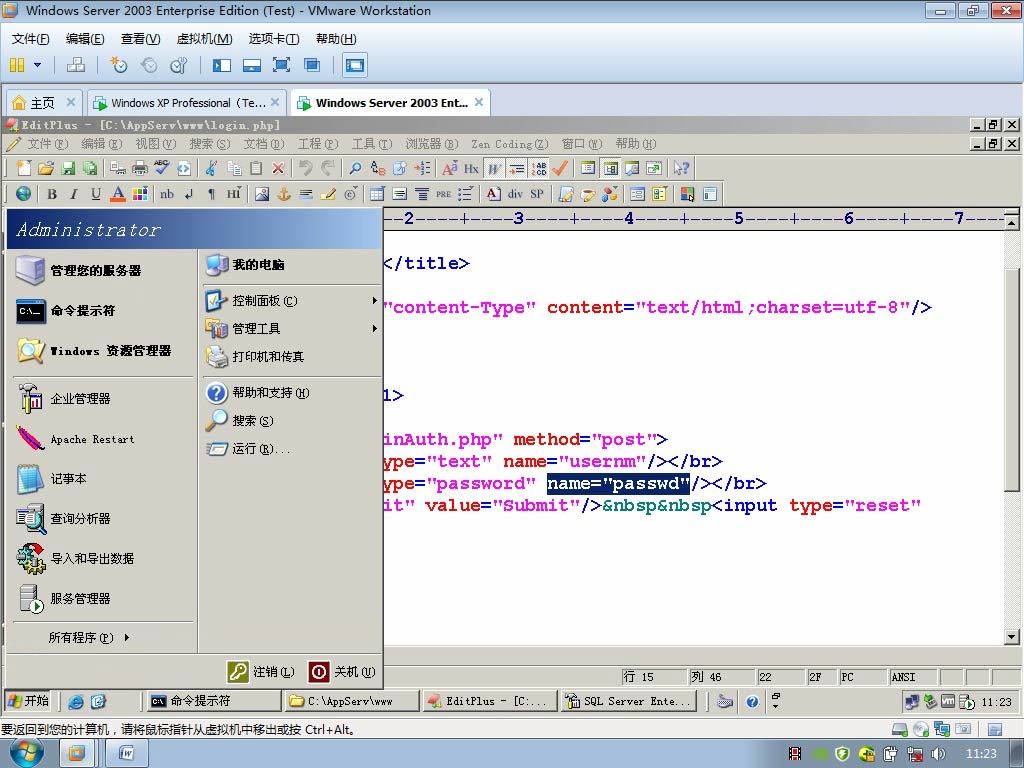Click the Save icon in EditPlus toolbar

pyautogui.click(x=68, y=168)
